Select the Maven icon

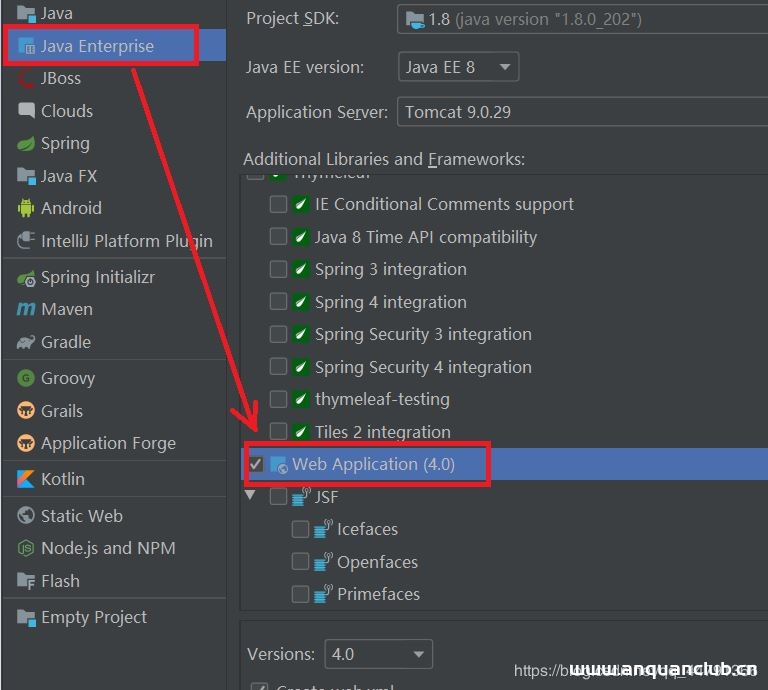coord(26,310)
